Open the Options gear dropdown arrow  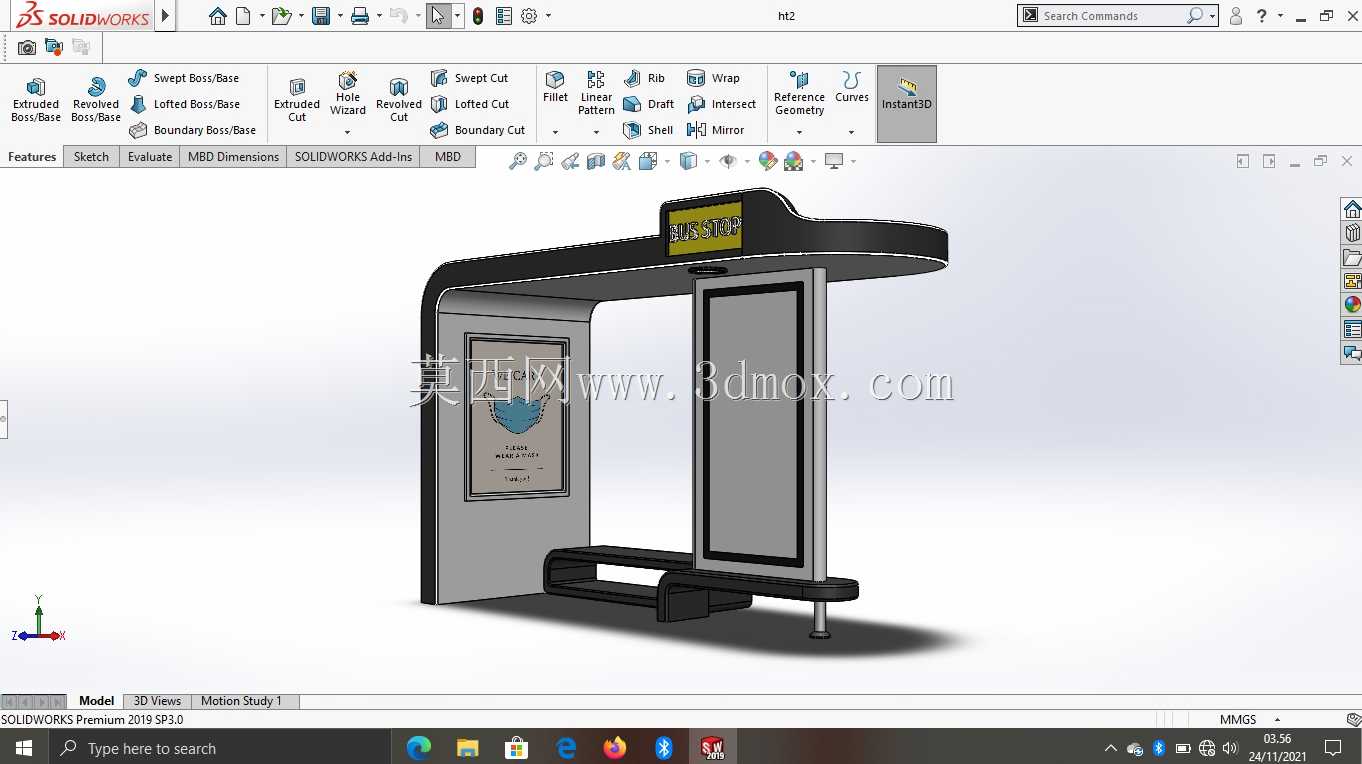(x=548, y=16)
